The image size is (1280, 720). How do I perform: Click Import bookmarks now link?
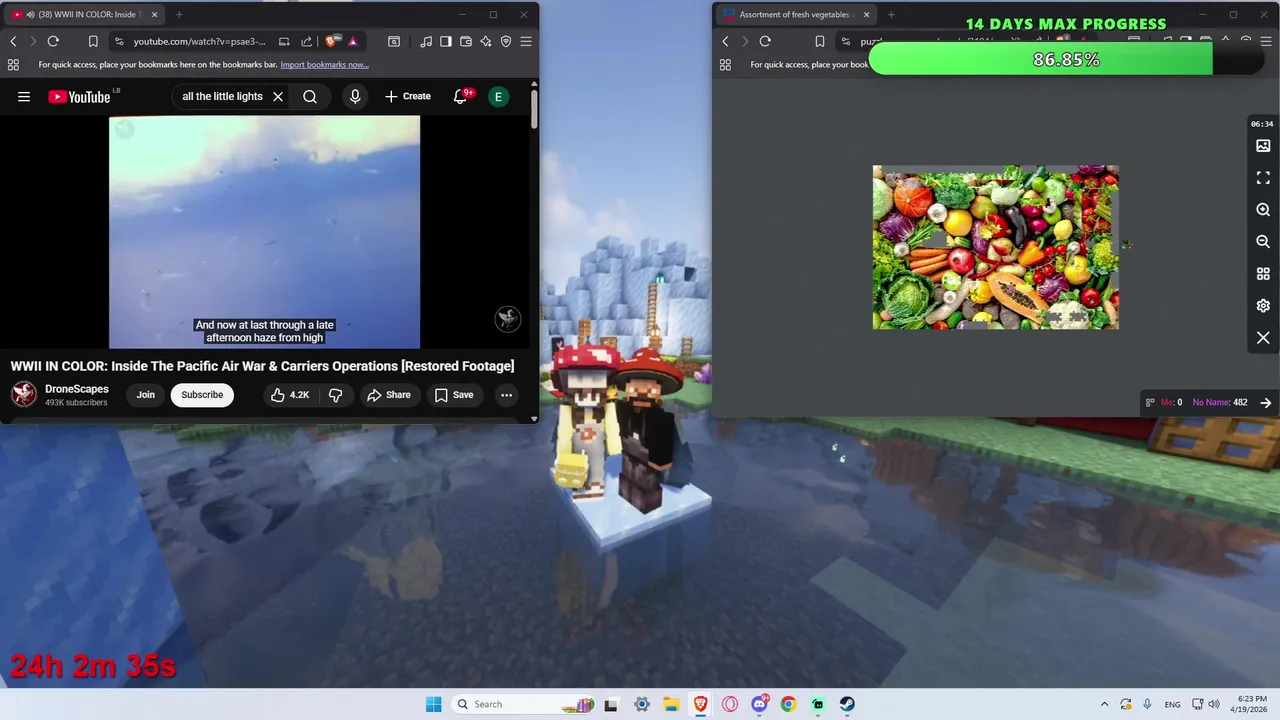pos(324,64)
